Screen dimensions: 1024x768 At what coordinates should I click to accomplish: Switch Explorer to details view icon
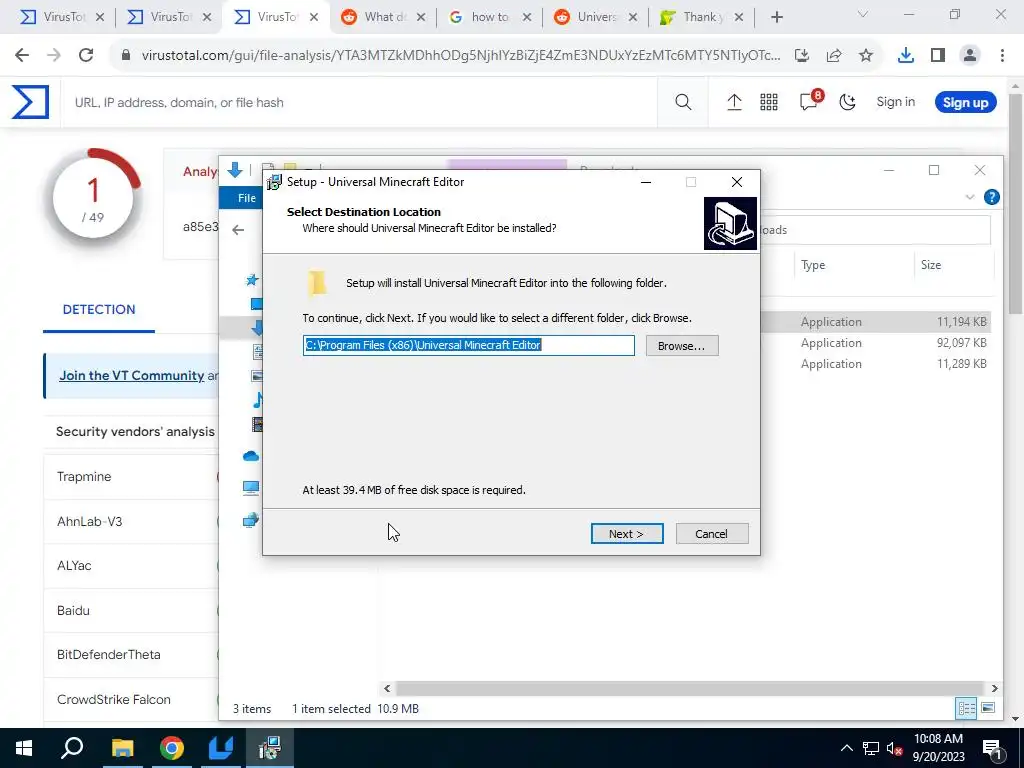point(966,708)
